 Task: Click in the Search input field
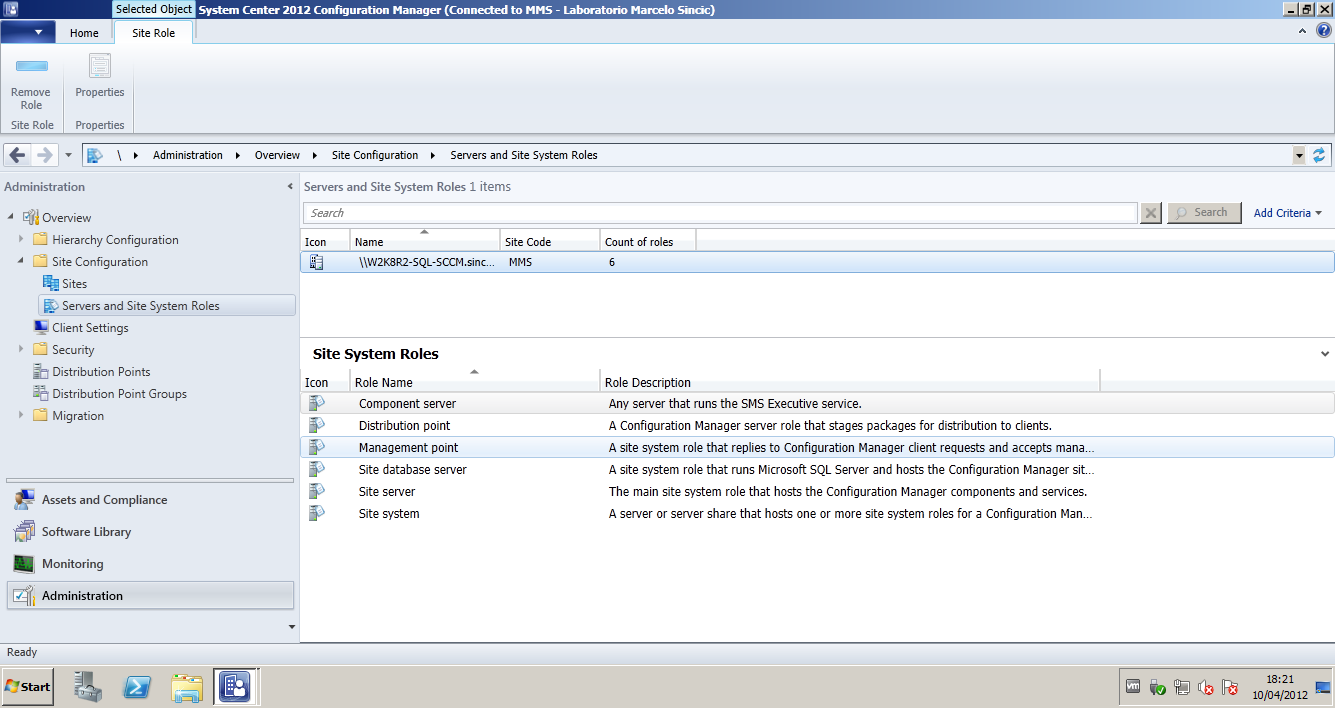point(720,213)
